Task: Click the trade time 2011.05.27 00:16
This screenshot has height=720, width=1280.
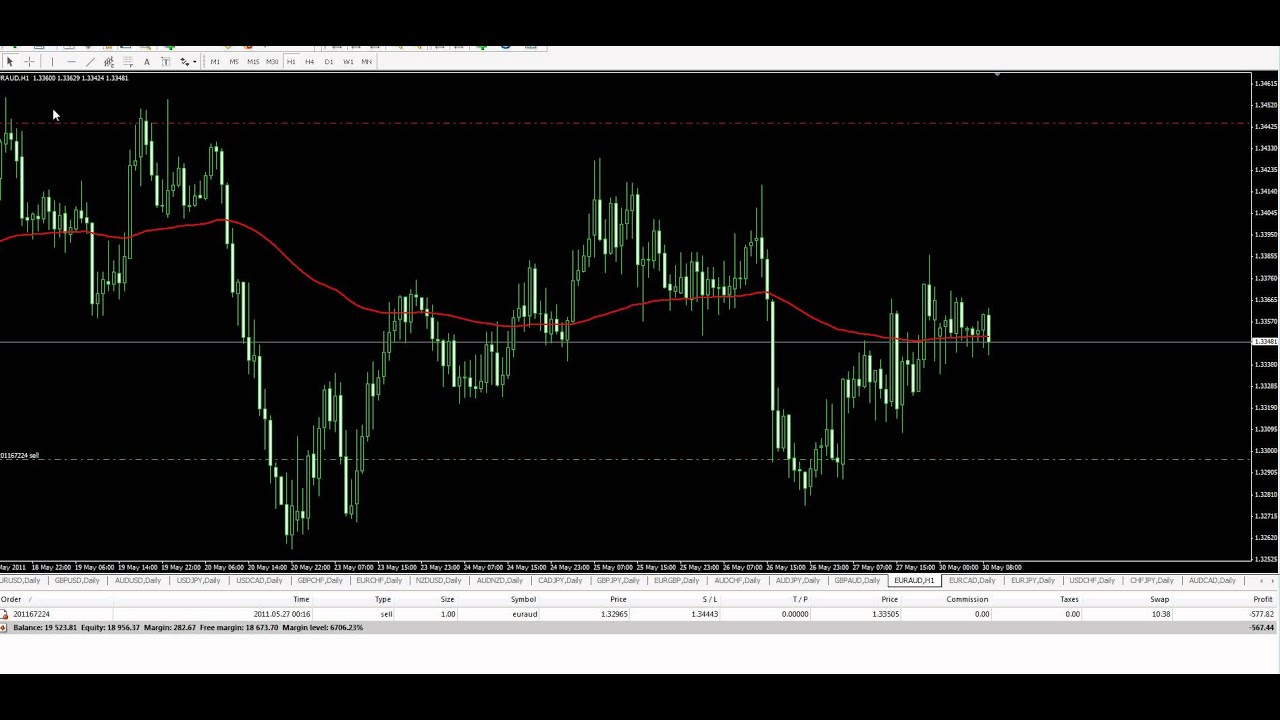Action: click(281, 614)
